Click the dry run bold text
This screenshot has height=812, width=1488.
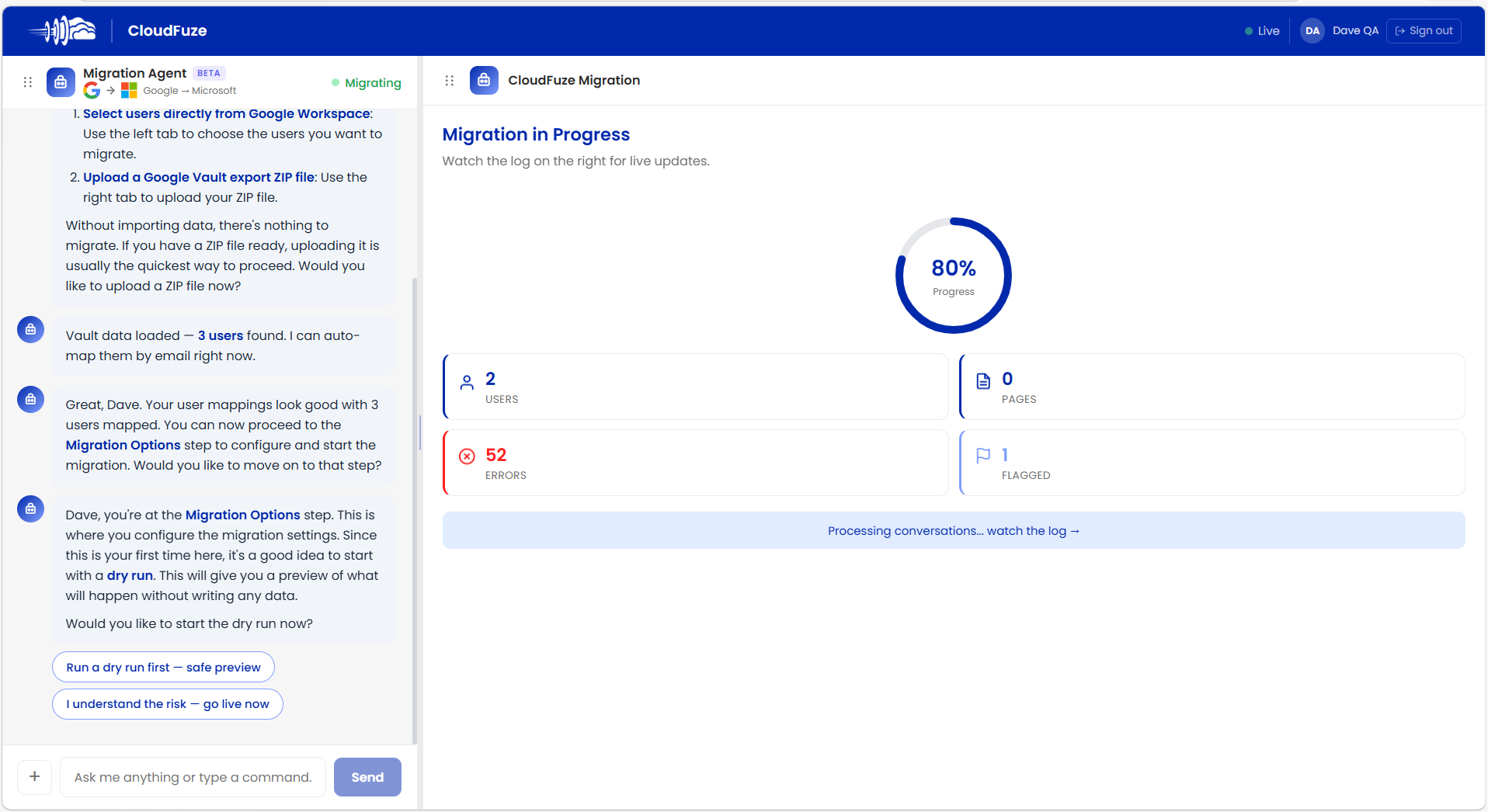pyautogui.click(x=130, y=575)
